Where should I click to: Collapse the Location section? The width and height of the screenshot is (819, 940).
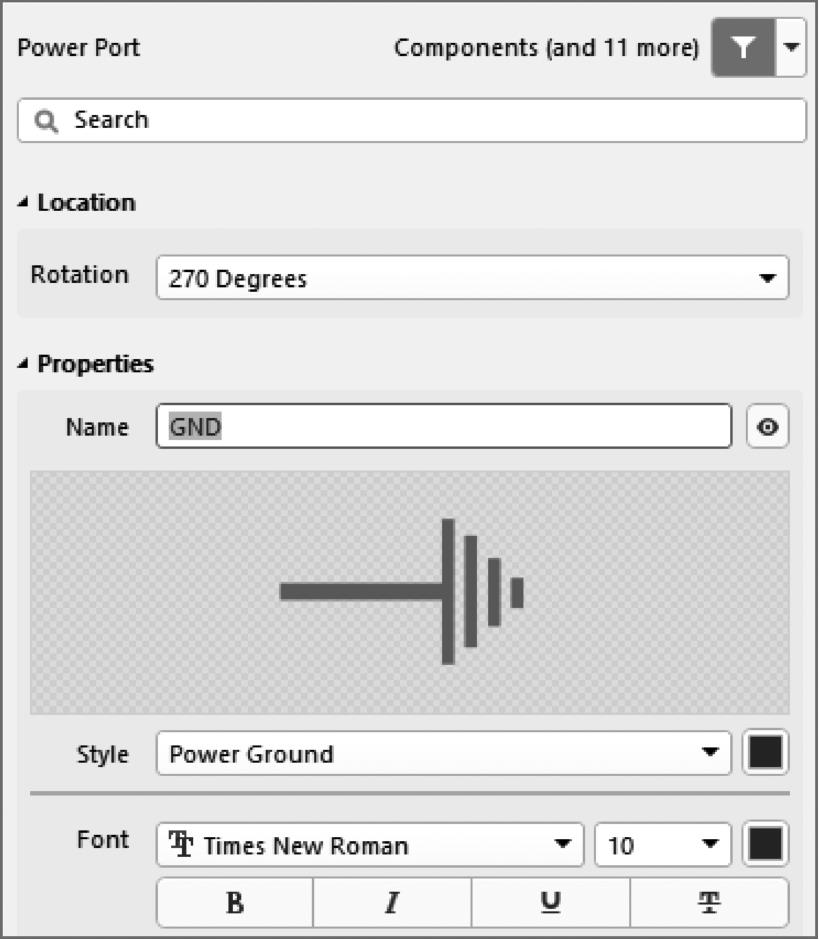click(x=24, y=203)
